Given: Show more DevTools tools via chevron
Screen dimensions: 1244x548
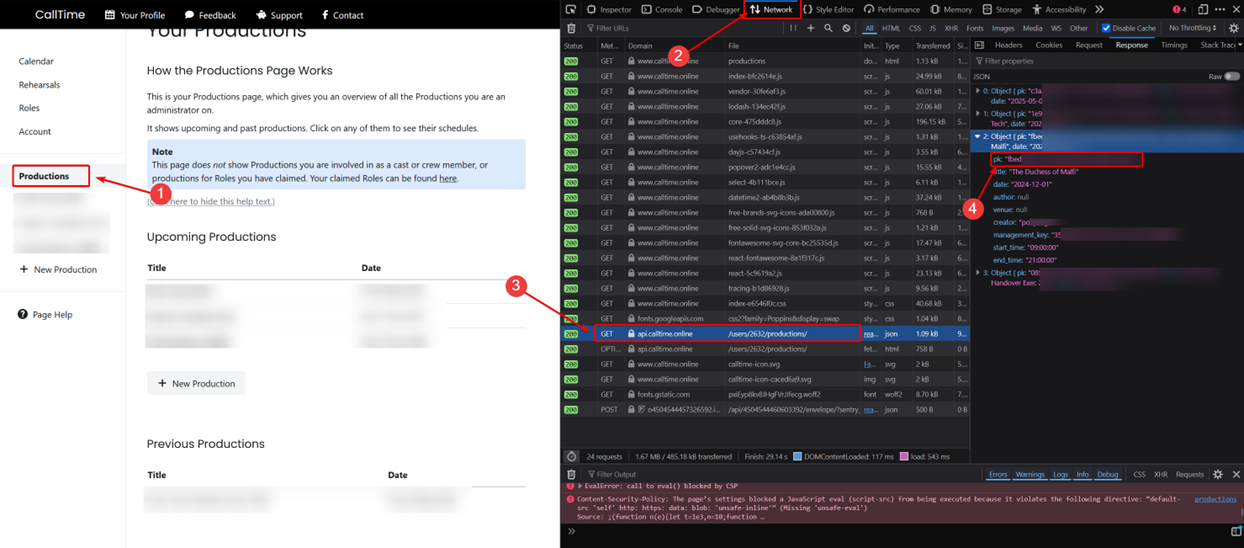Looking at the screenshot, I should click(1100, 10).
